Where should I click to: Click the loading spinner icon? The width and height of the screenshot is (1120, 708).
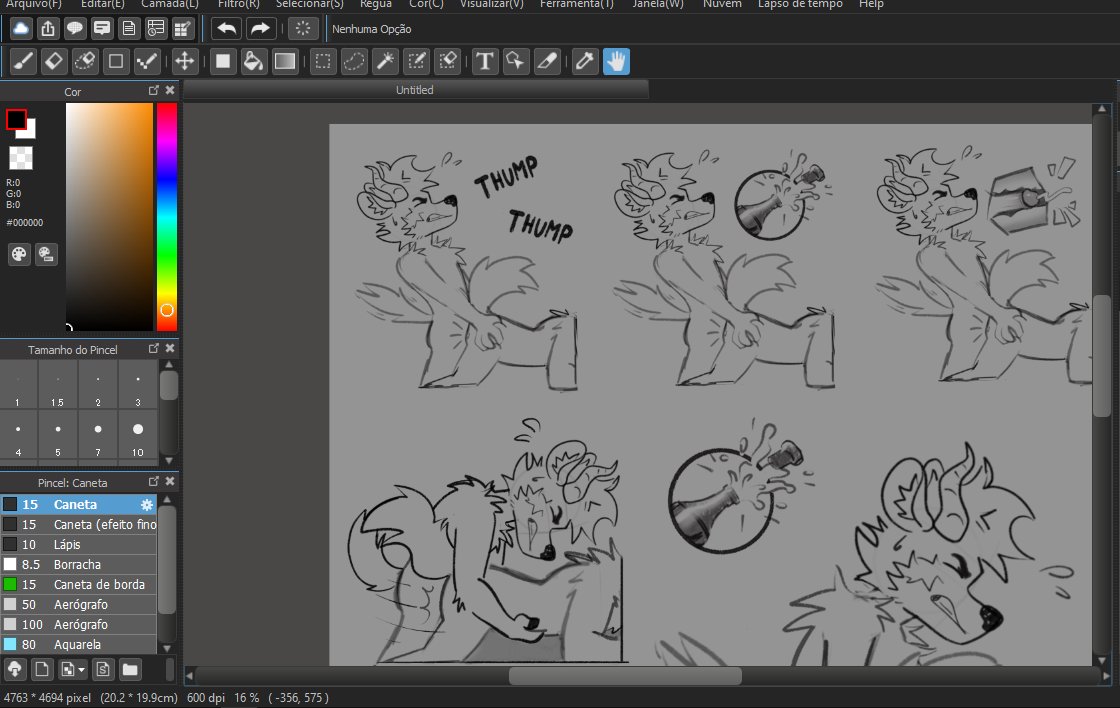(x=303, y=29)
